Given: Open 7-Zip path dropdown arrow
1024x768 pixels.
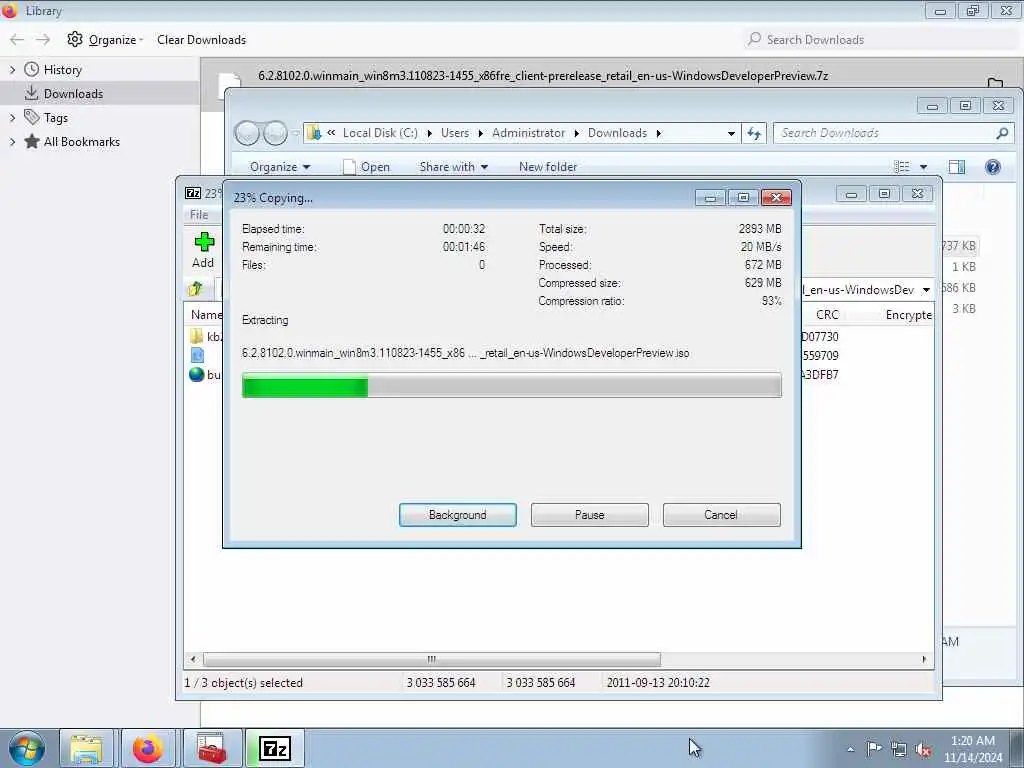Looking at the screenshot, I should click(925, 290).
